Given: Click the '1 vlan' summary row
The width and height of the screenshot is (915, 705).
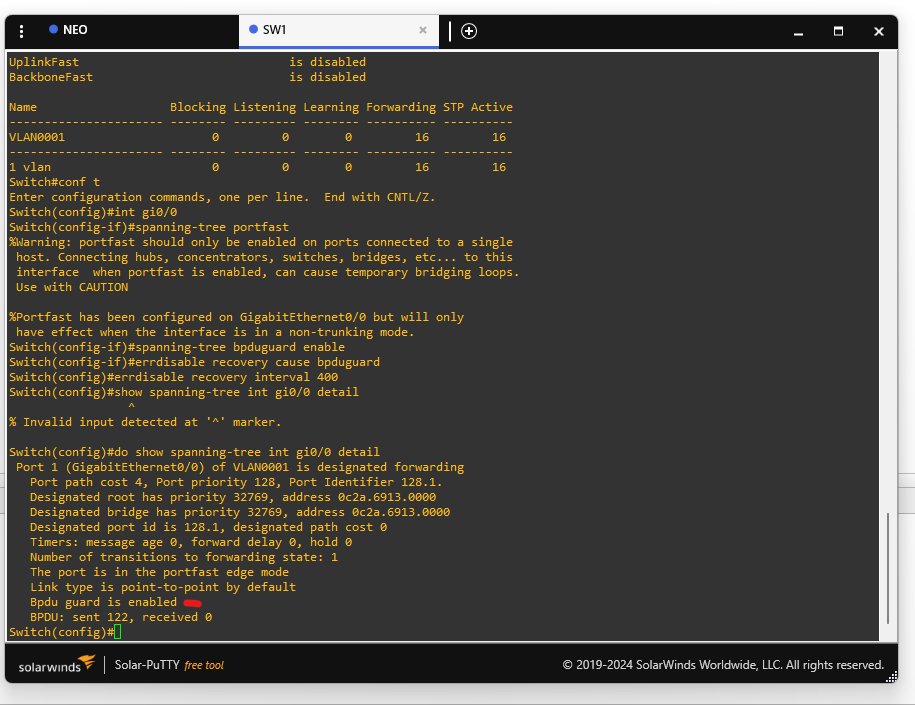Looking at the screenshot, I should pos(257,167).
